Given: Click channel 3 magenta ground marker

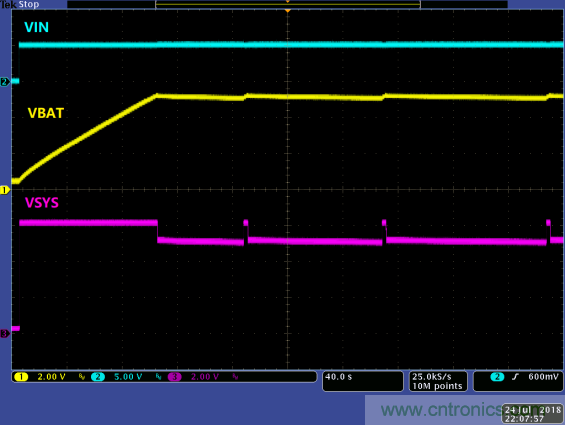Looking at the screenshot, I should coord(5,334).
